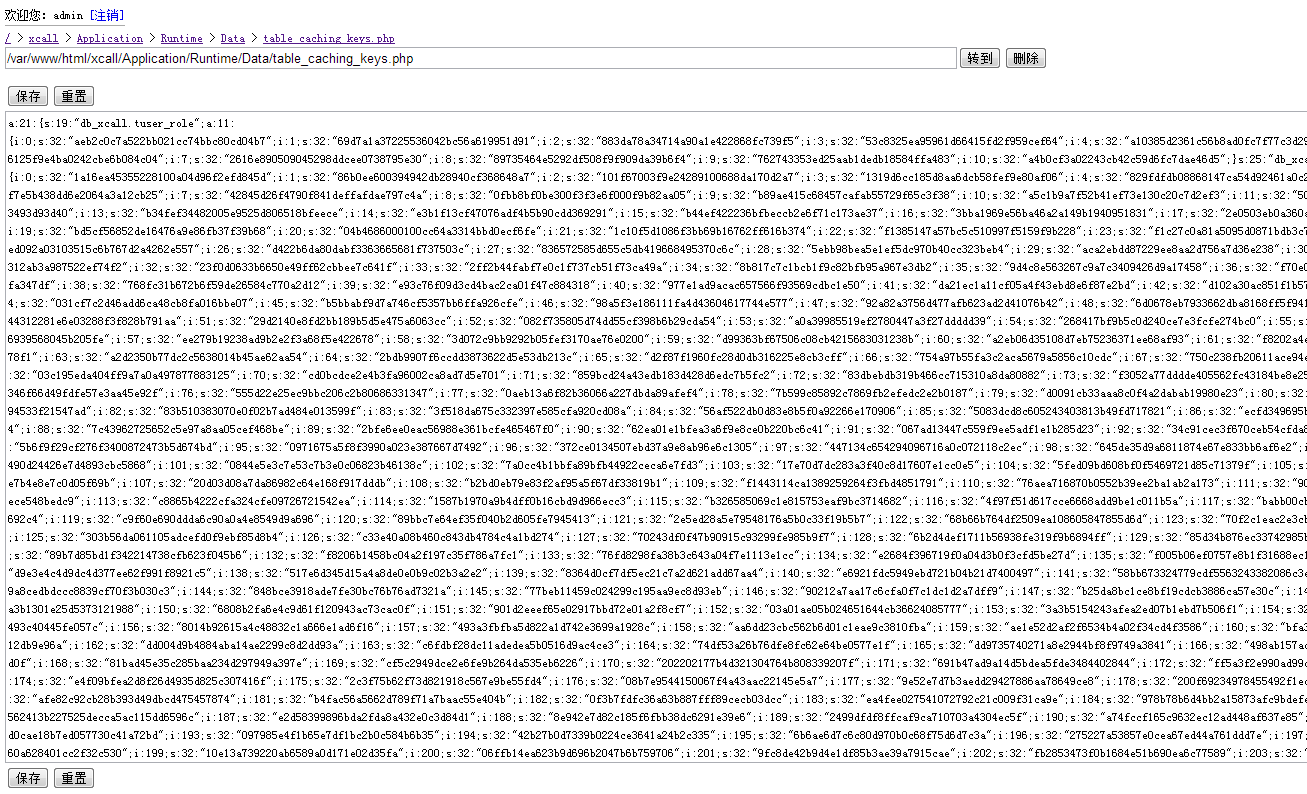The height and width of the screenshot is (794, 1307).
Task: Open the Data breadcrumb link
Action: coord(233,38)
